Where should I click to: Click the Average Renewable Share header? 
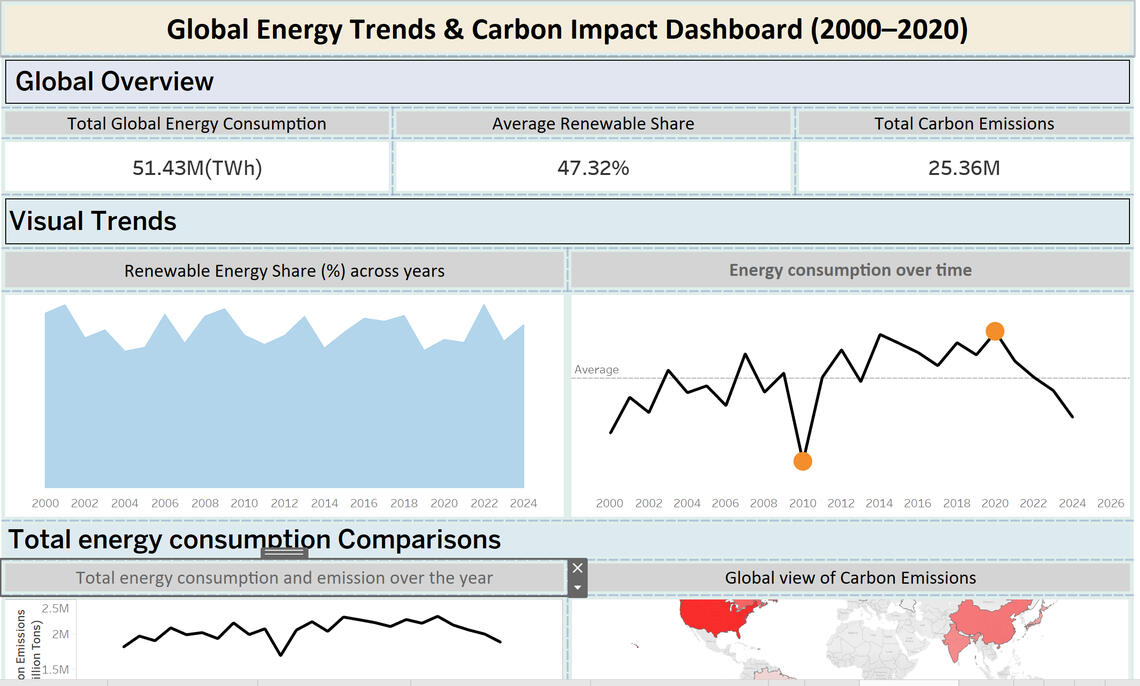click(x=593, y=124)
